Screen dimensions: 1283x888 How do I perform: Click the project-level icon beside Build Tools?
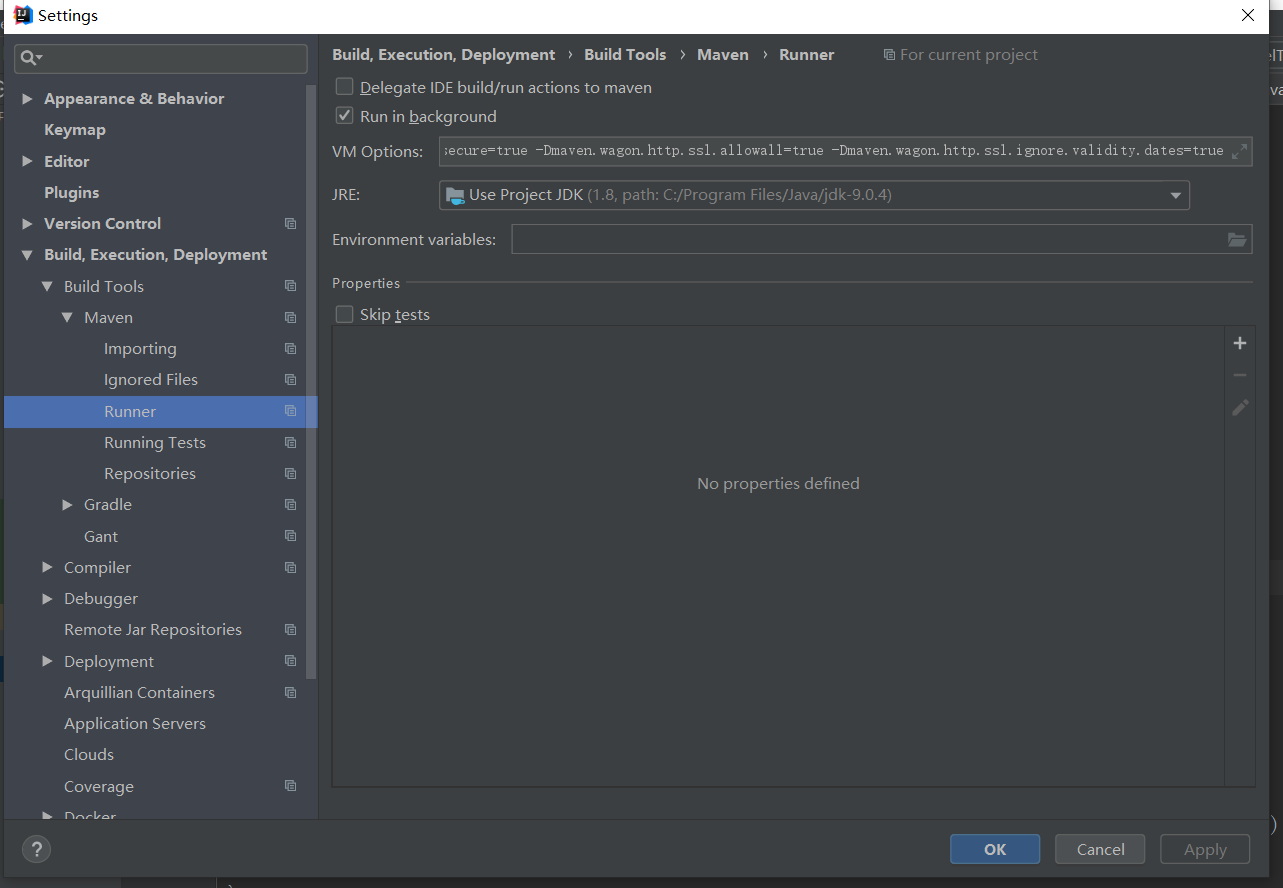(x=290, y=286)
